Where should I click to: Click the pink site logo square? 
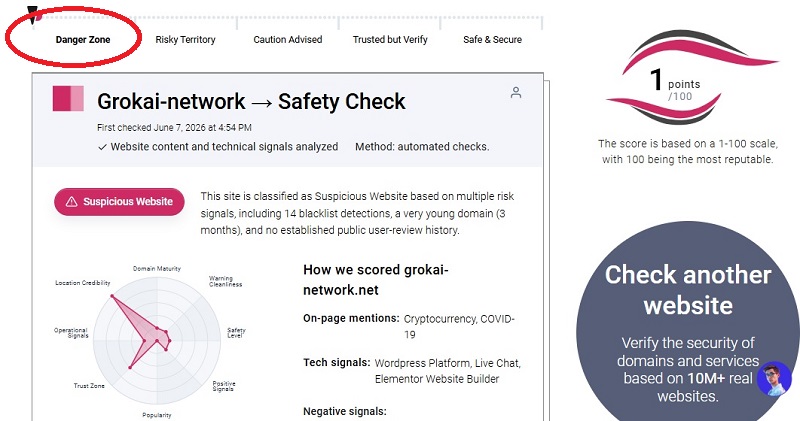tap(68, 98)
